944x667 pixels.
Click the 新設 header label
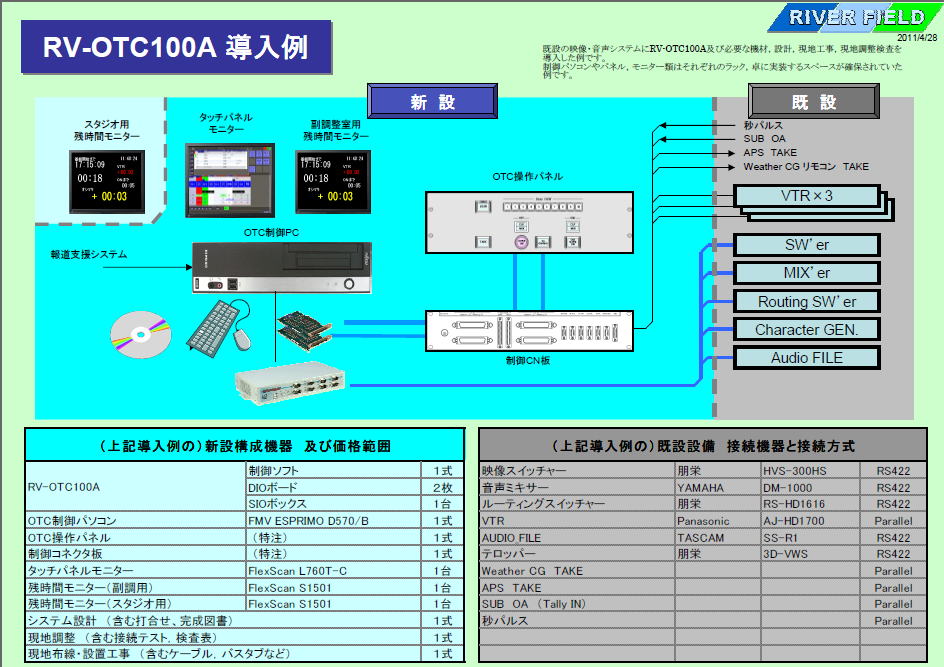[432, 101]
